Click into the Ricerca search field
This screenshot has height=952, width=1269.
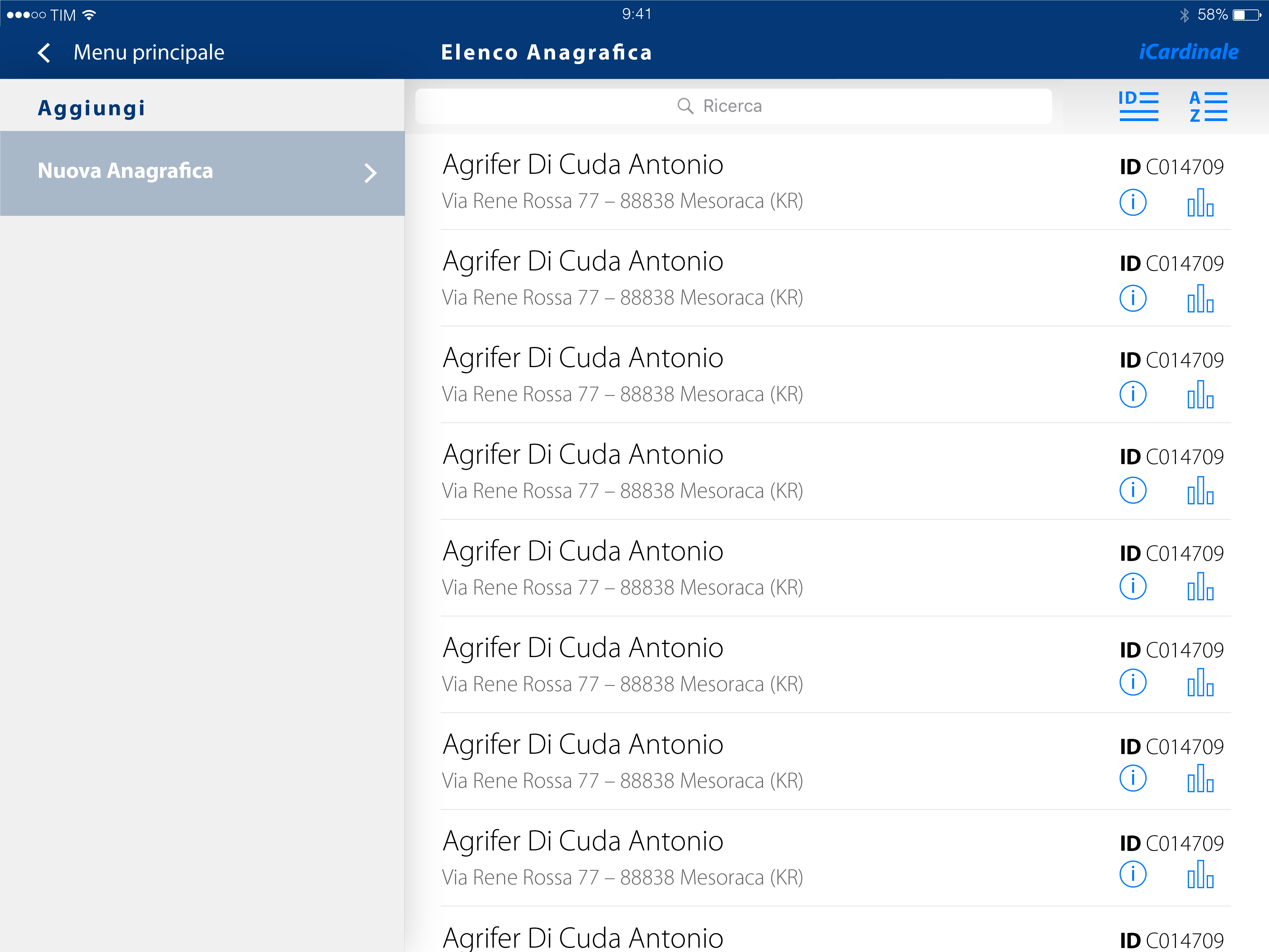[x=733, y=106]
